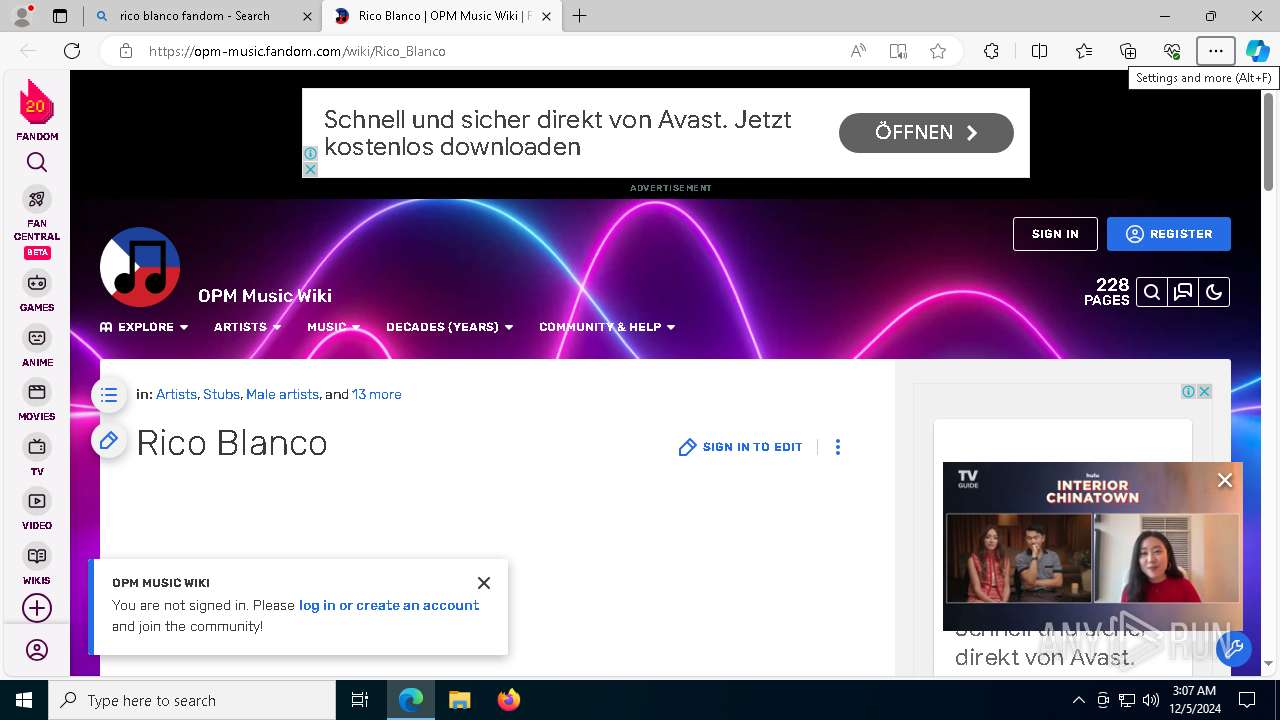The image size is (1280, 720).
Task: Expand Community & Help menu
Action: pyautogui.click(x=607, y=327)
